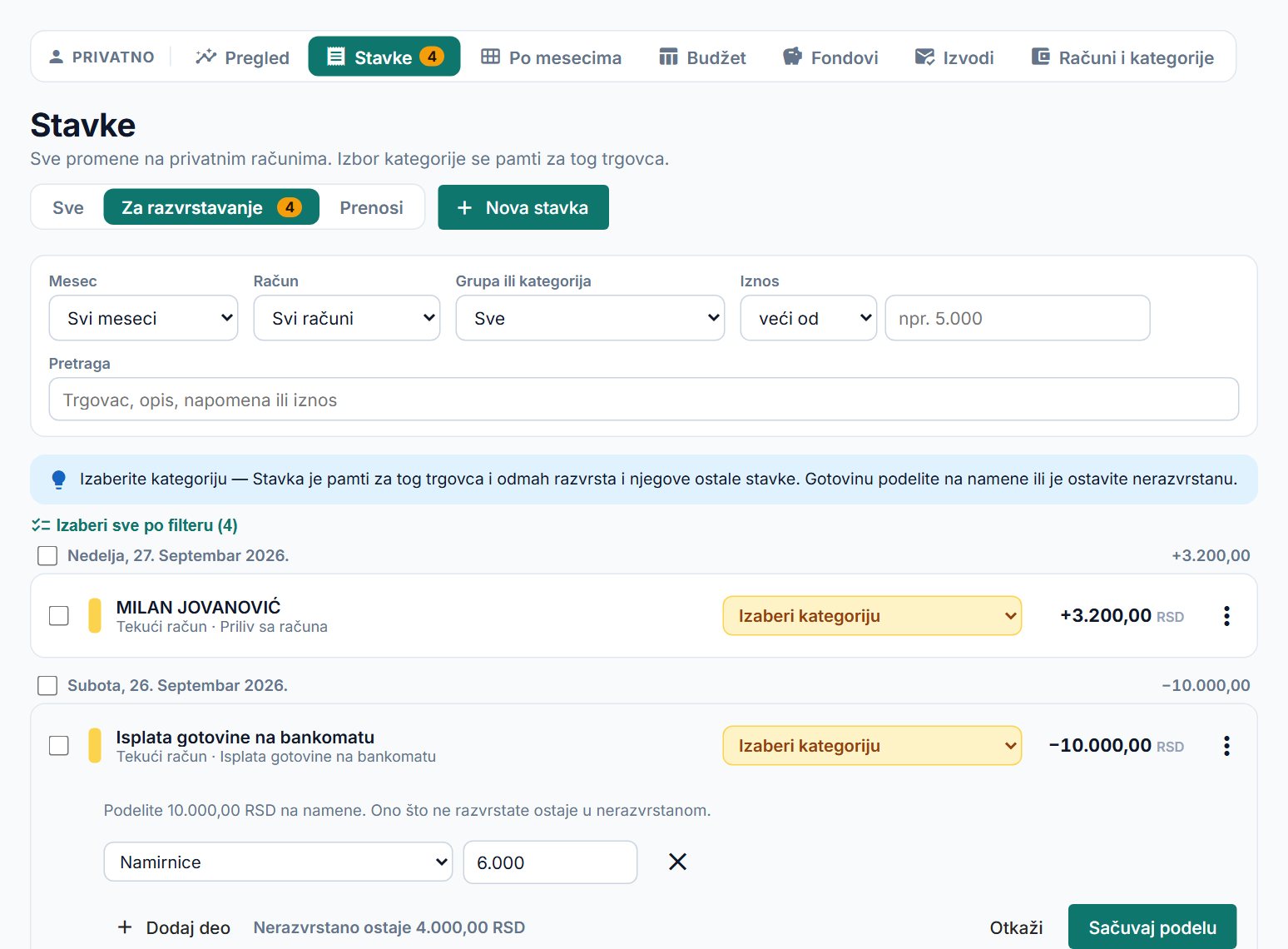Open the Pregled chart icon tab
Image resolution: width=1288 pixels, height=949 pixels.
click(x=242, y=57)
